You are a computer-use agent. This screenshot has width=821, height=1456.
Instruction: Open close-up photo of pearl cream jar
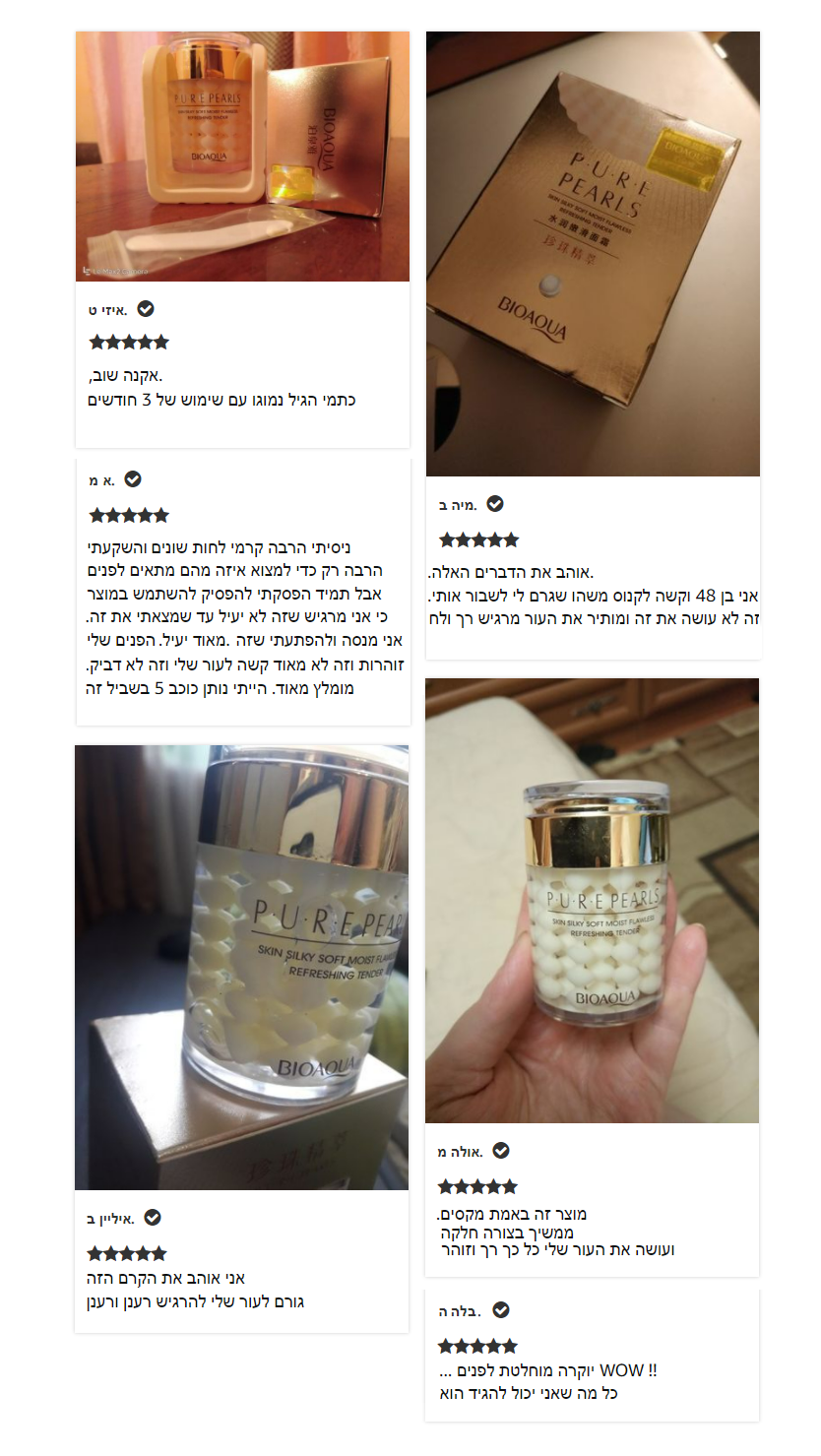pos(241,968)
